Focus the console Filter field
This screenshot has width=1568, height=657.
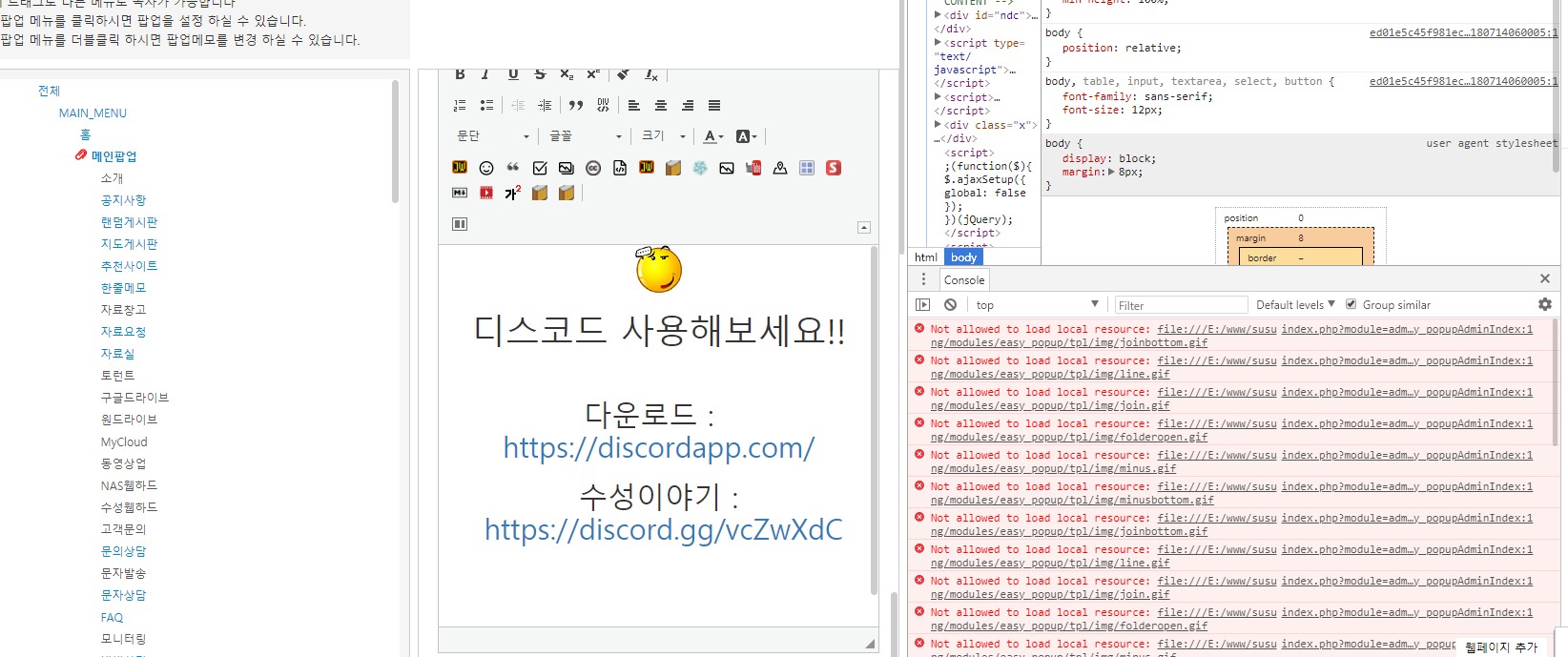pyautogui.click(x=1181, y=305)
